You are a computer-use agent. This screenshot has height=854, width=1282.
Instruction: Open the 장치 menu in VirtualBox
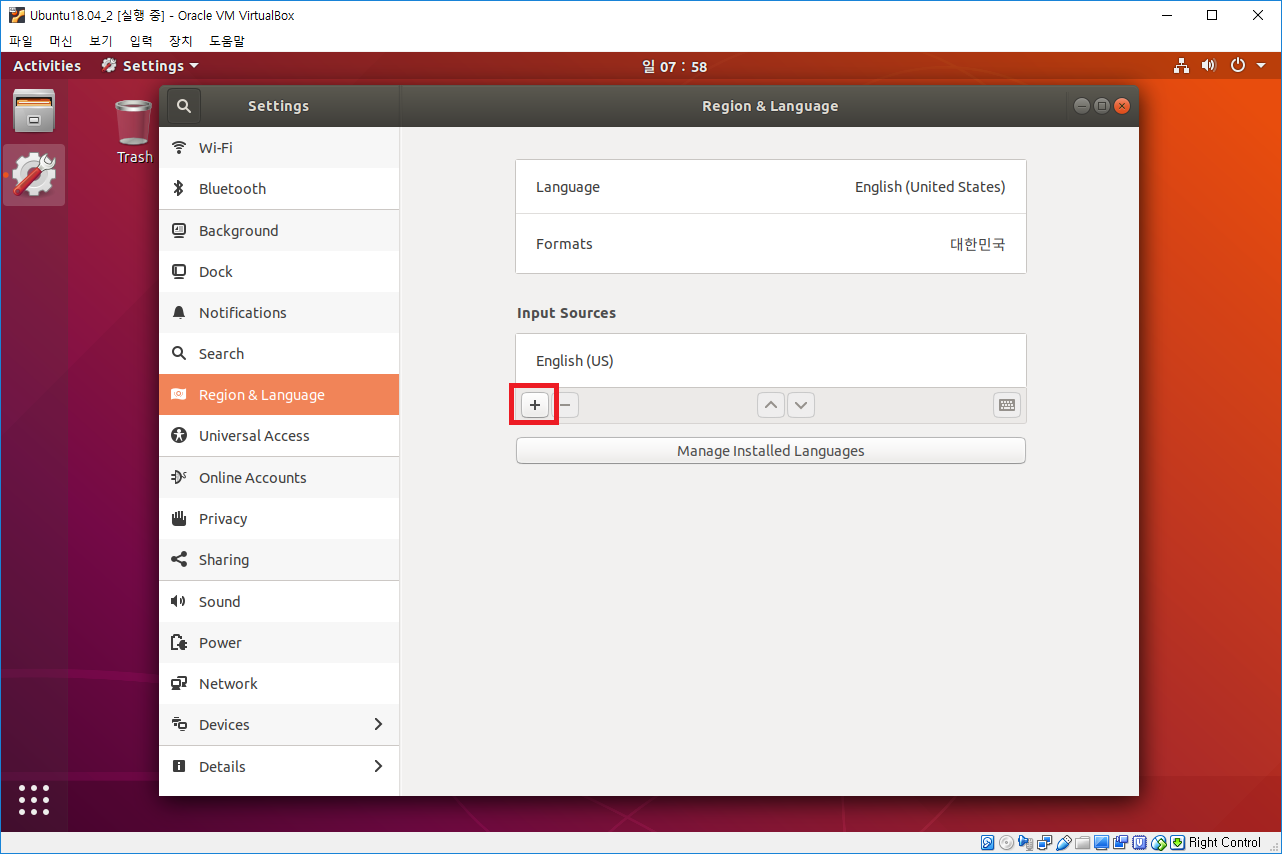[x=181, y=41]
